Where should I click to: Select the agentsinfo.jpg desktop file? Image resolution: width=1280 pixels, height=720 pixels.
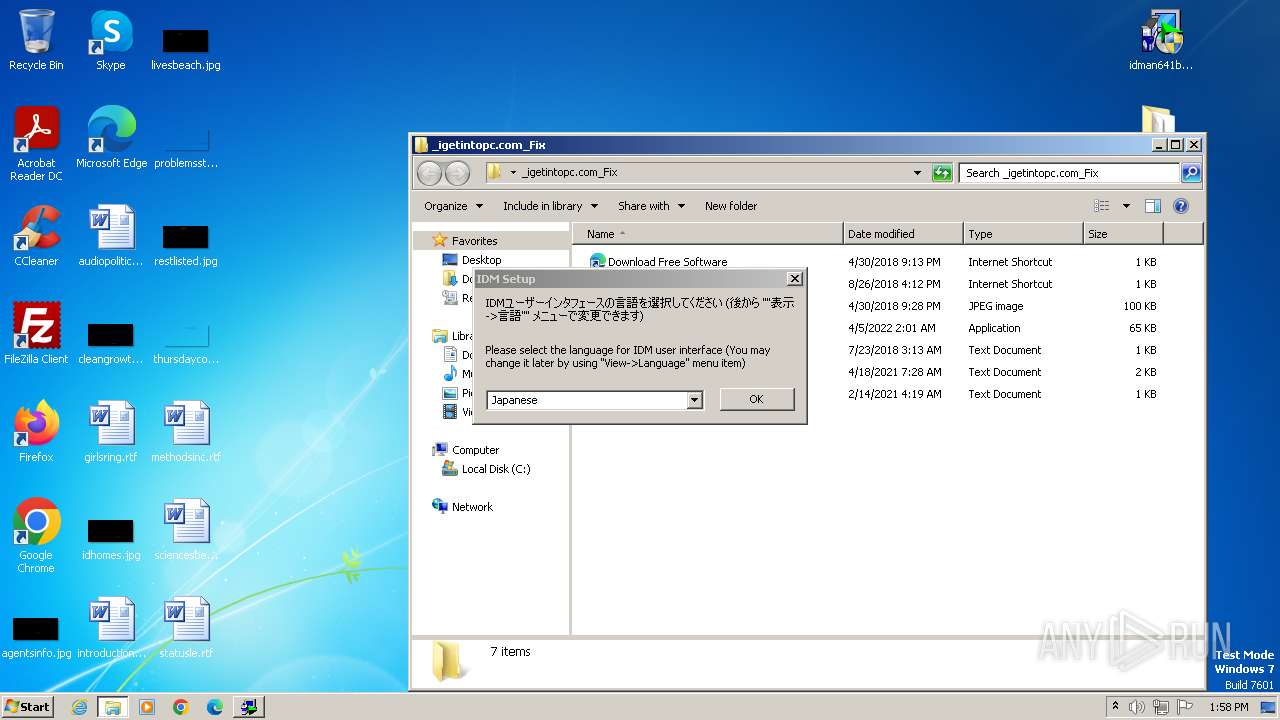(x=36, y=637)
